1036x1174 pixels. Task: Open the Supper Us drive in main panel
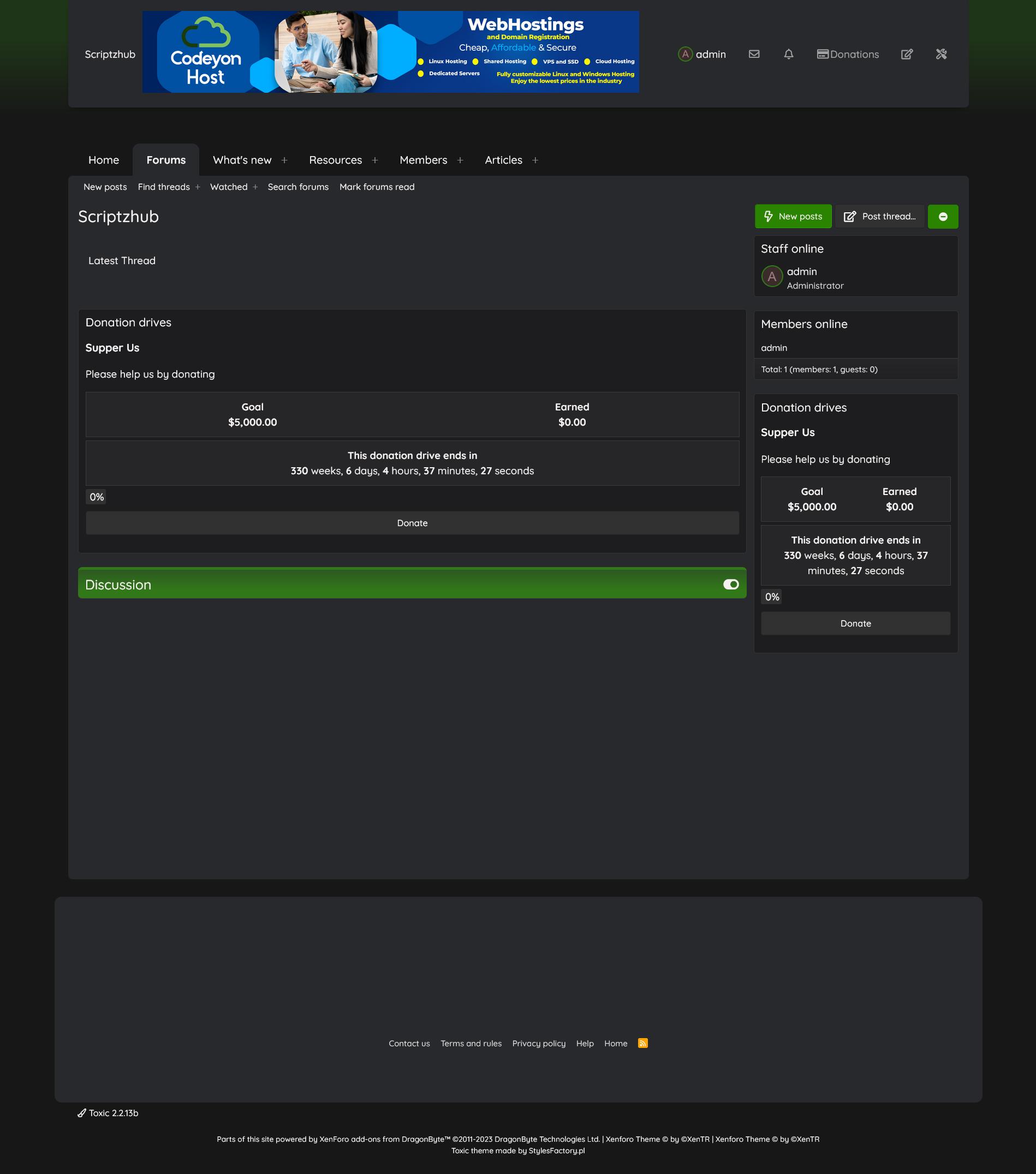click(112, 348)
